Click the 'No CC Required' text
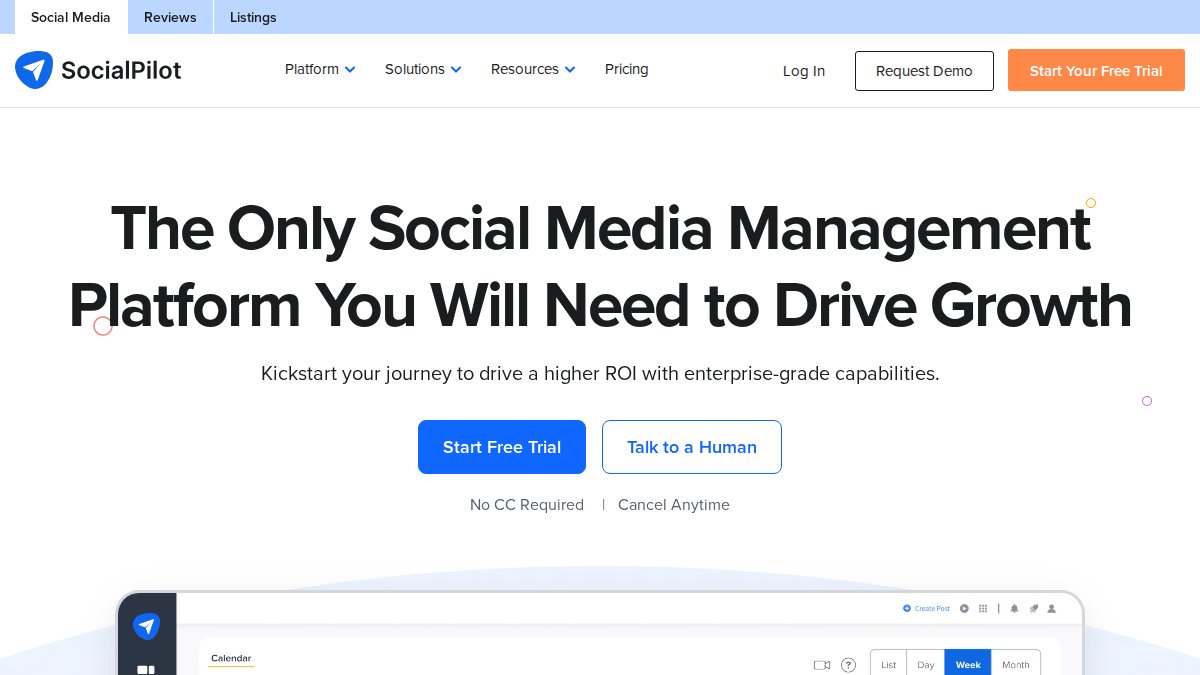Screen dimensions: 1200x675 527,505
